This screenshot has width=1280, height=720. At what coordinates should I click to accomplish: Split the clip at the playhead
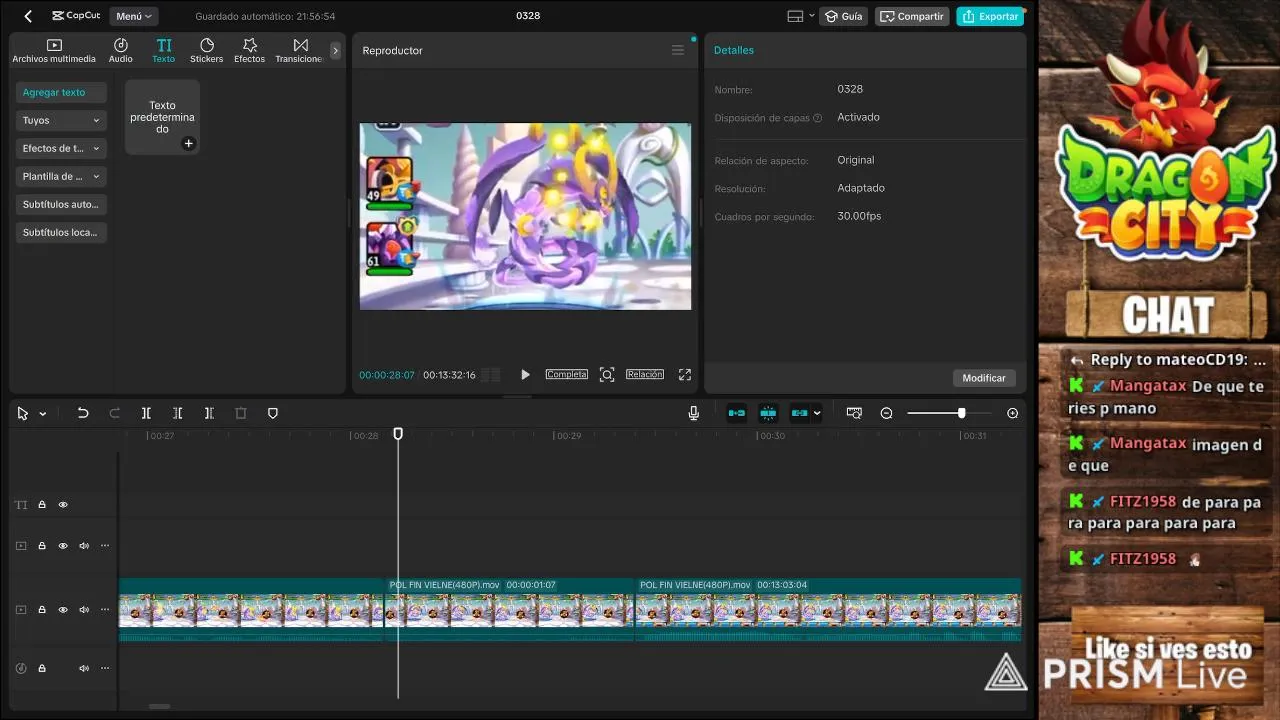point(146,413)
